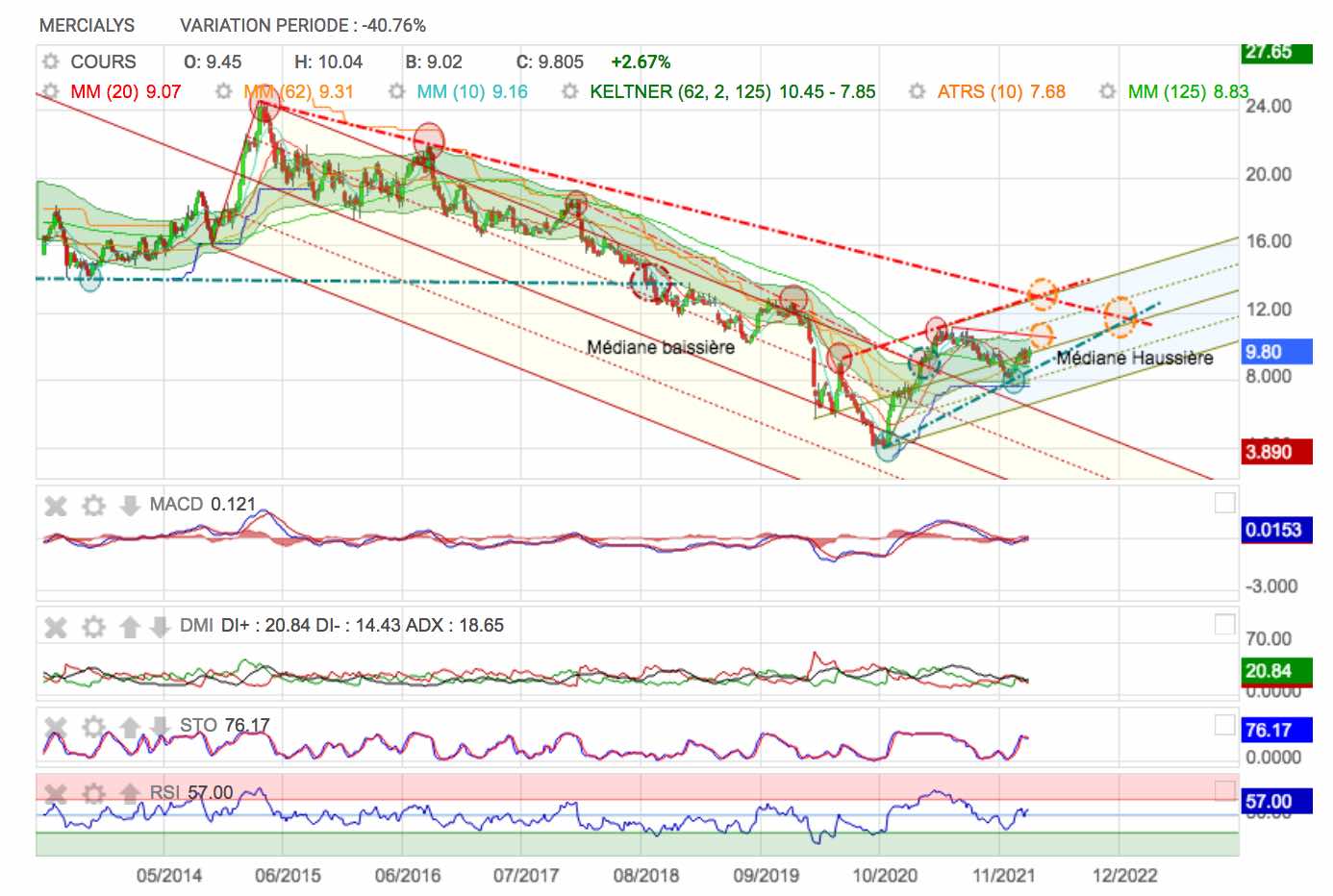The height and width of the screenshot is (896, 1333).
Task: Click the 09/2019 date label
Action: pos(766,875)
